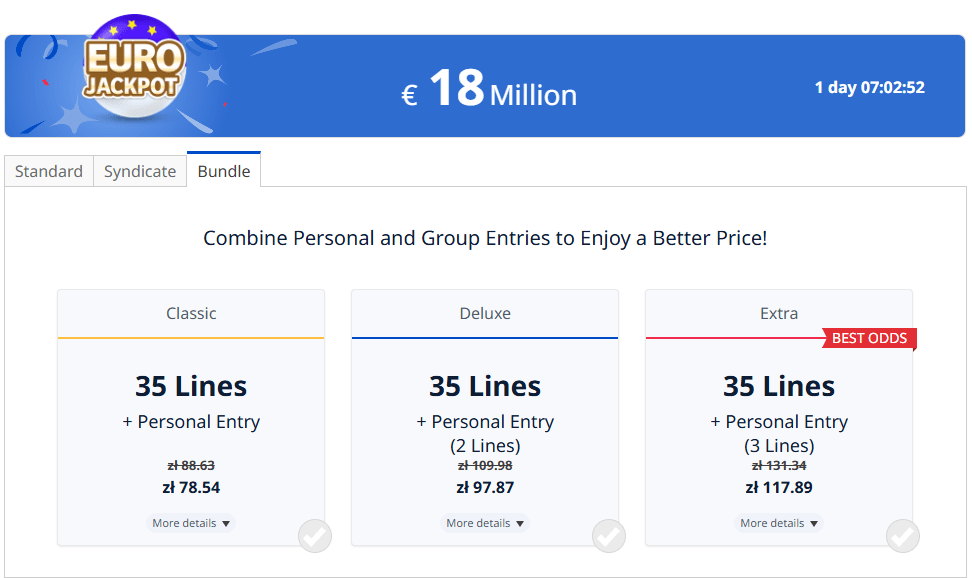Image resolution: width=972 pixels, height=578 pixels.
Task: Click the countdown timer
Action: click(870, 87)
